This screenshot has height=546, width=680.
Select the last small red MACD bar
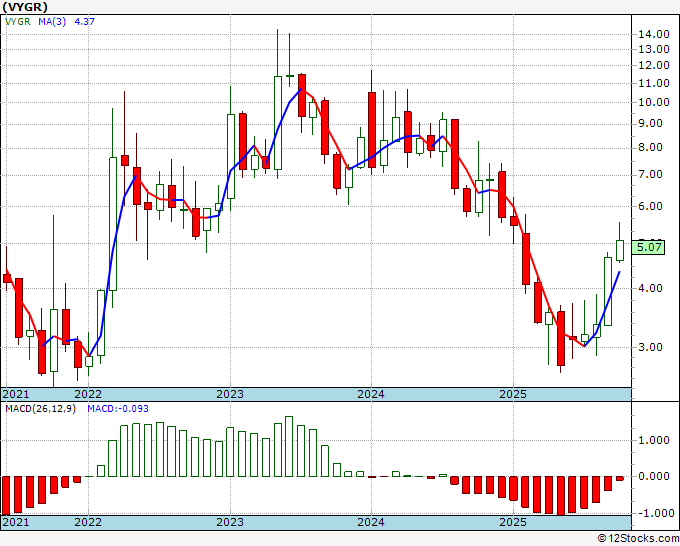tap(620, 478)
